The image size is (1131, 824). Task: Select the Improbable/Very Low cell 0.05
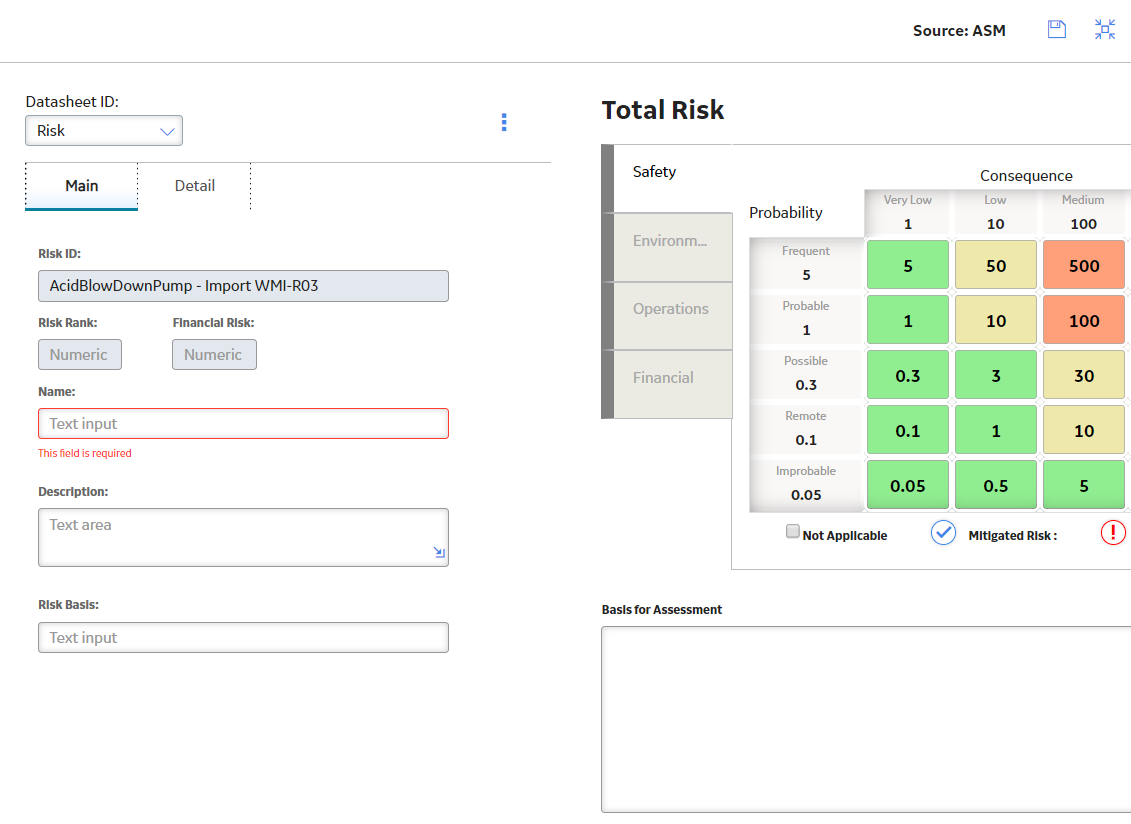point(907,485)
